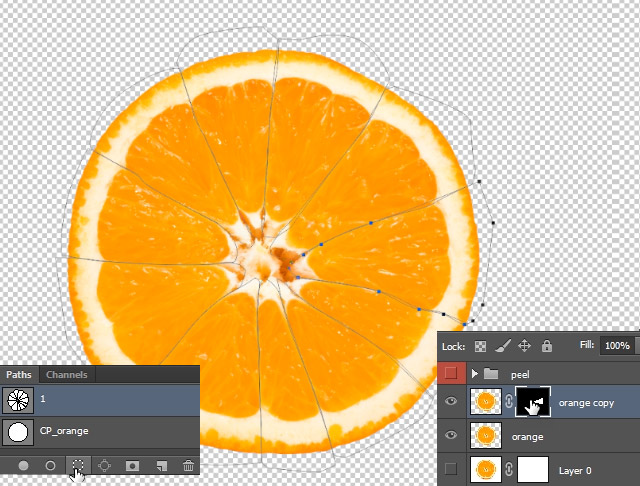The width and height of the screenshot is (640, 486).
Task: Click path 1 thumbnail
Action: (18, 400)
